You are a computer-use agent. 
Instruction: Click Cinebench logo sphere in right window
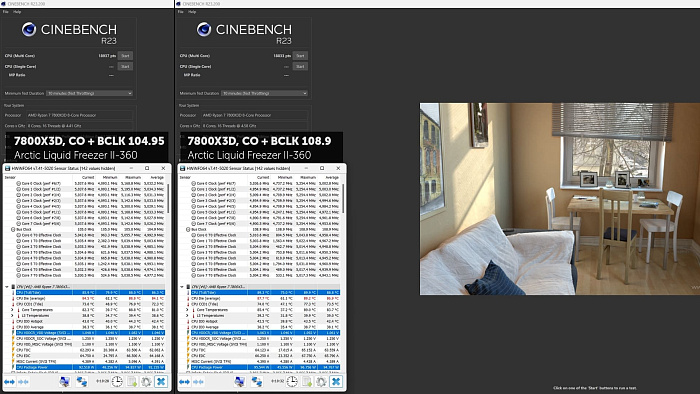(204, 29)
